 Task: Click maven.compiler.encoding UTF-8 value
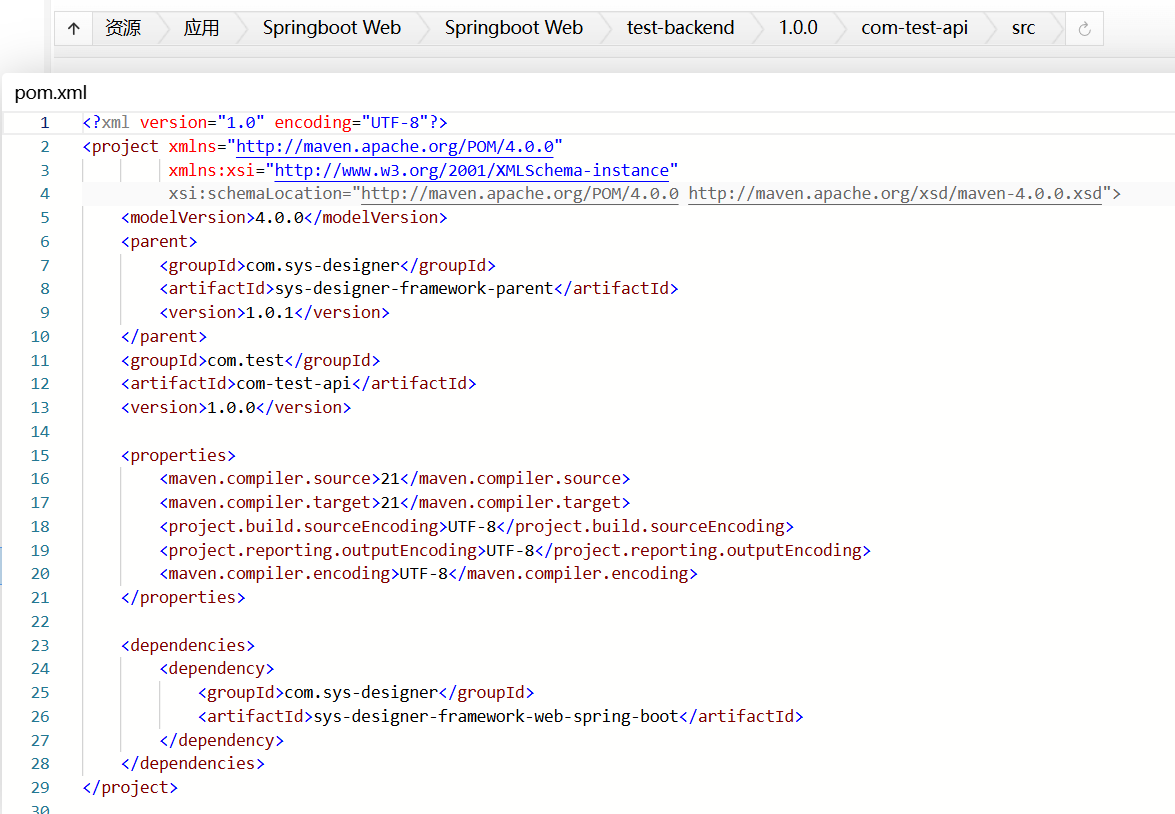423,574
